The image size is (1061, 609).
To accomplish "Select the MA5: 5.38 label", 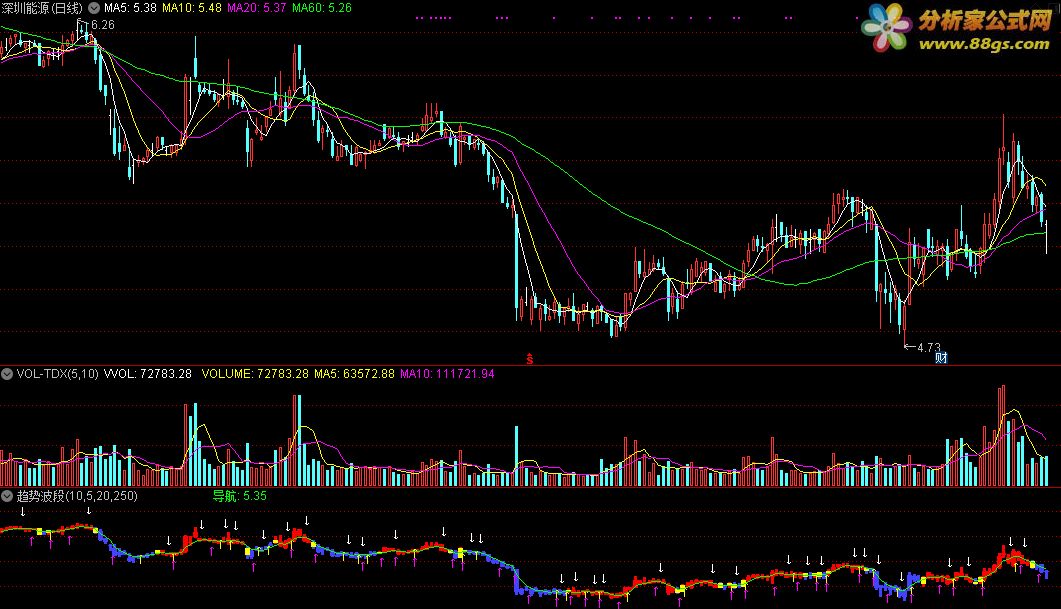I will 130,8.
